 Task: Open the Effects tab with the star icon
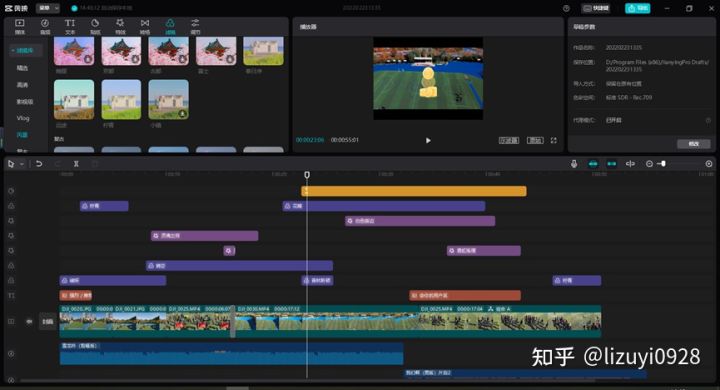120,27
